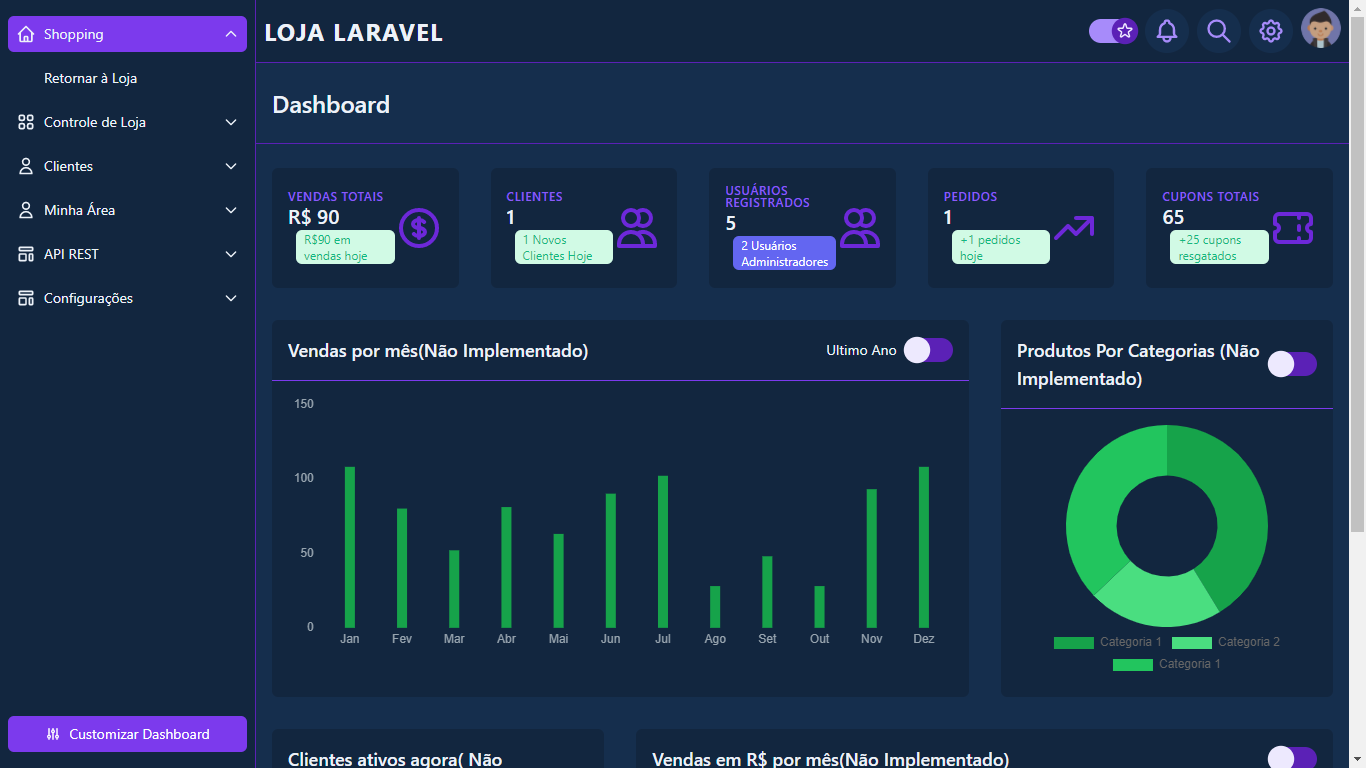Click the people icon in Usuários Registrados card

(859, 229)
